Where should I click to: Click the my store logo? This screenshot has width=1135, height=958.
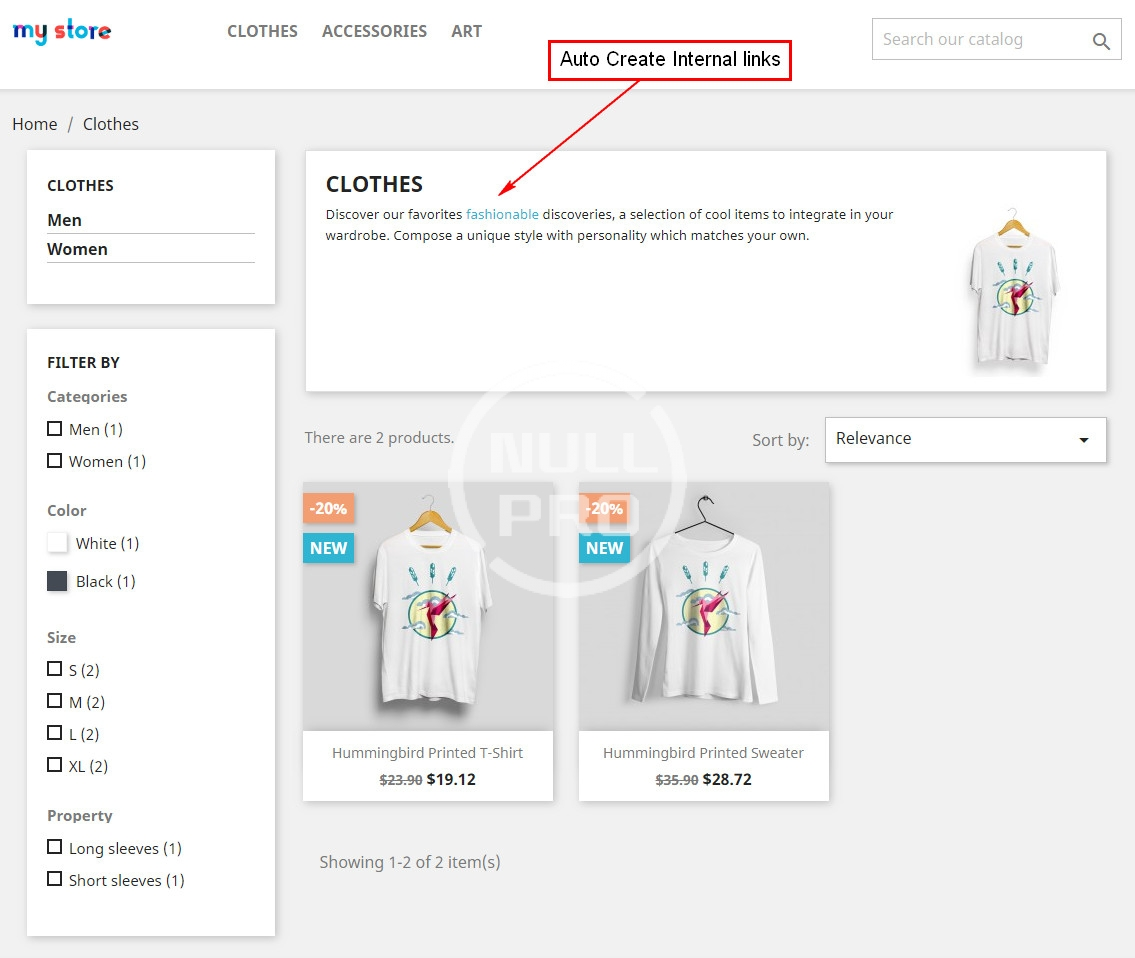click(x=62, y=32)
